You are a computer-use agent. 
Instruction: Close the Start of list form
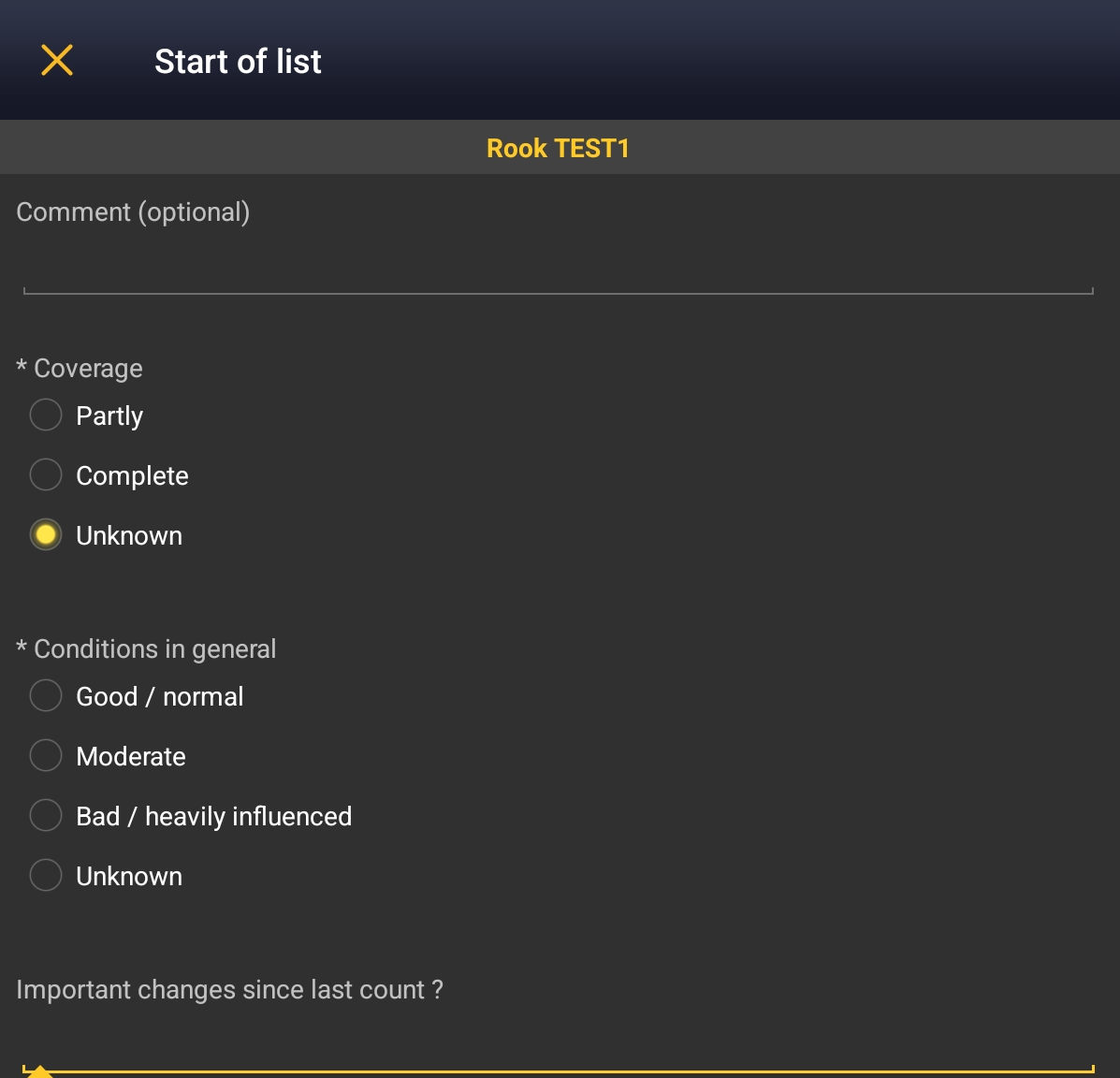pos(57,61)
